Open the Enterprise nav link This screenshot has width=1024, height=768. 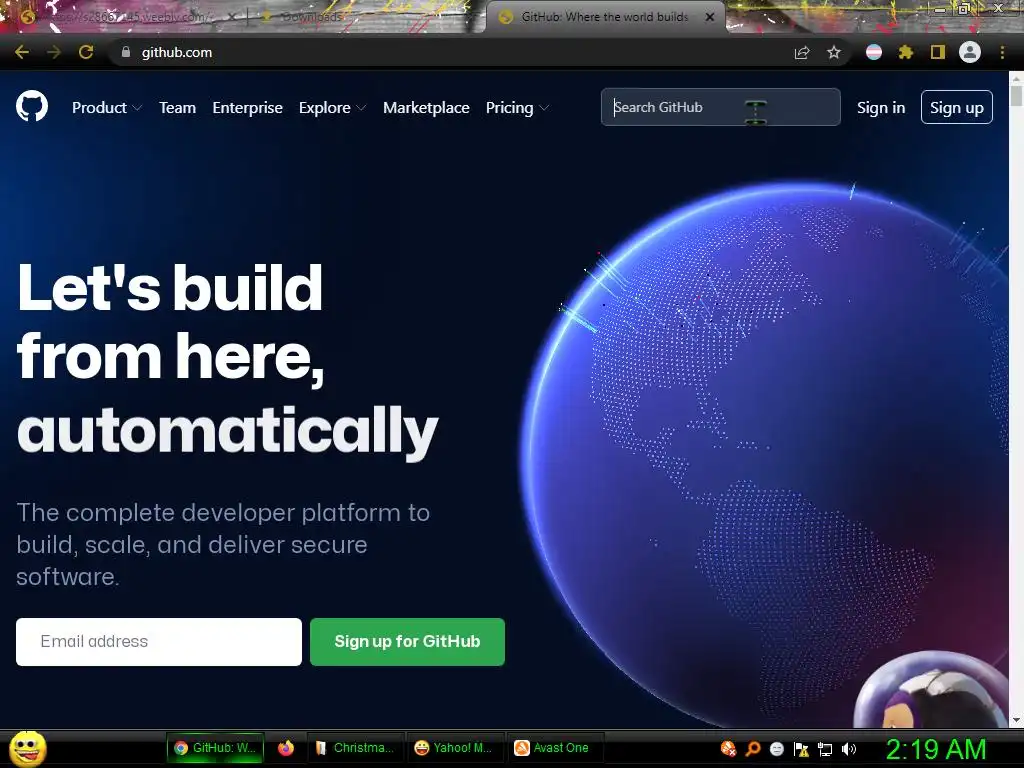248,108
